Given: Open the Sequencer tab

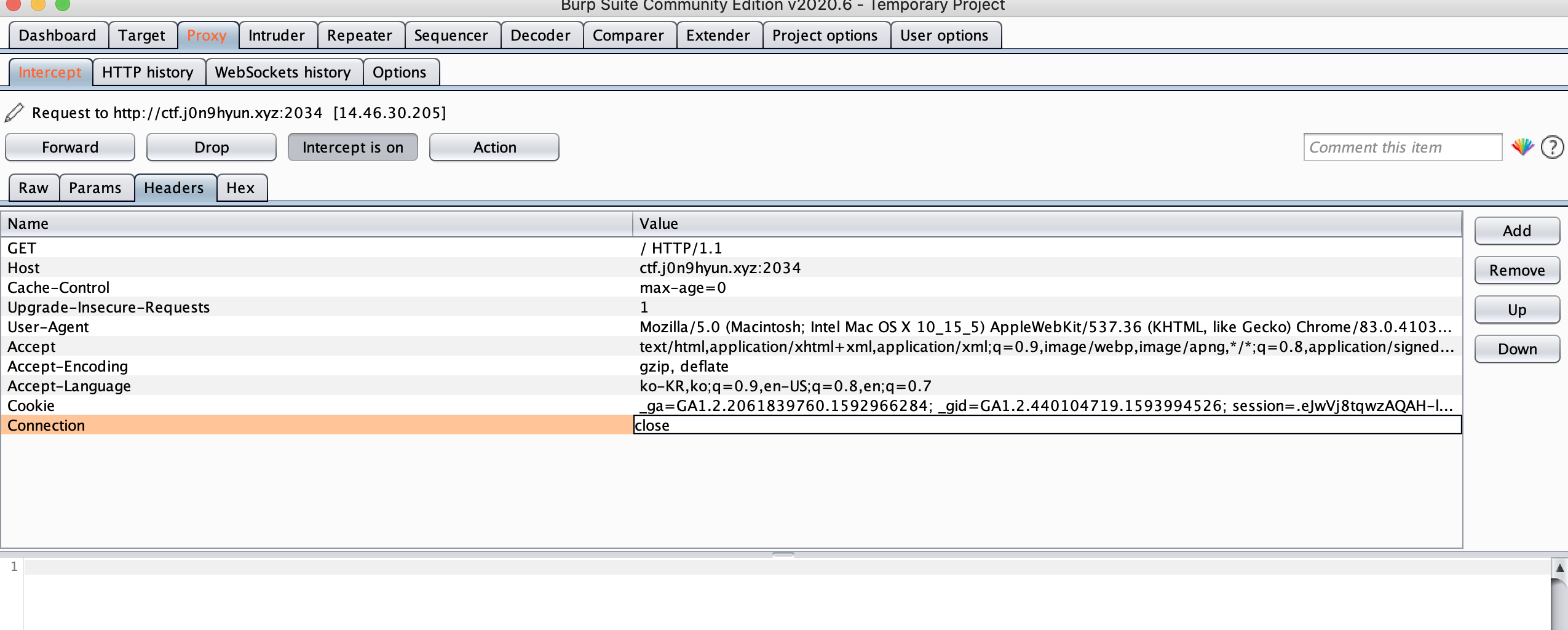Looking at the screenshot, I should click(451, 36).
